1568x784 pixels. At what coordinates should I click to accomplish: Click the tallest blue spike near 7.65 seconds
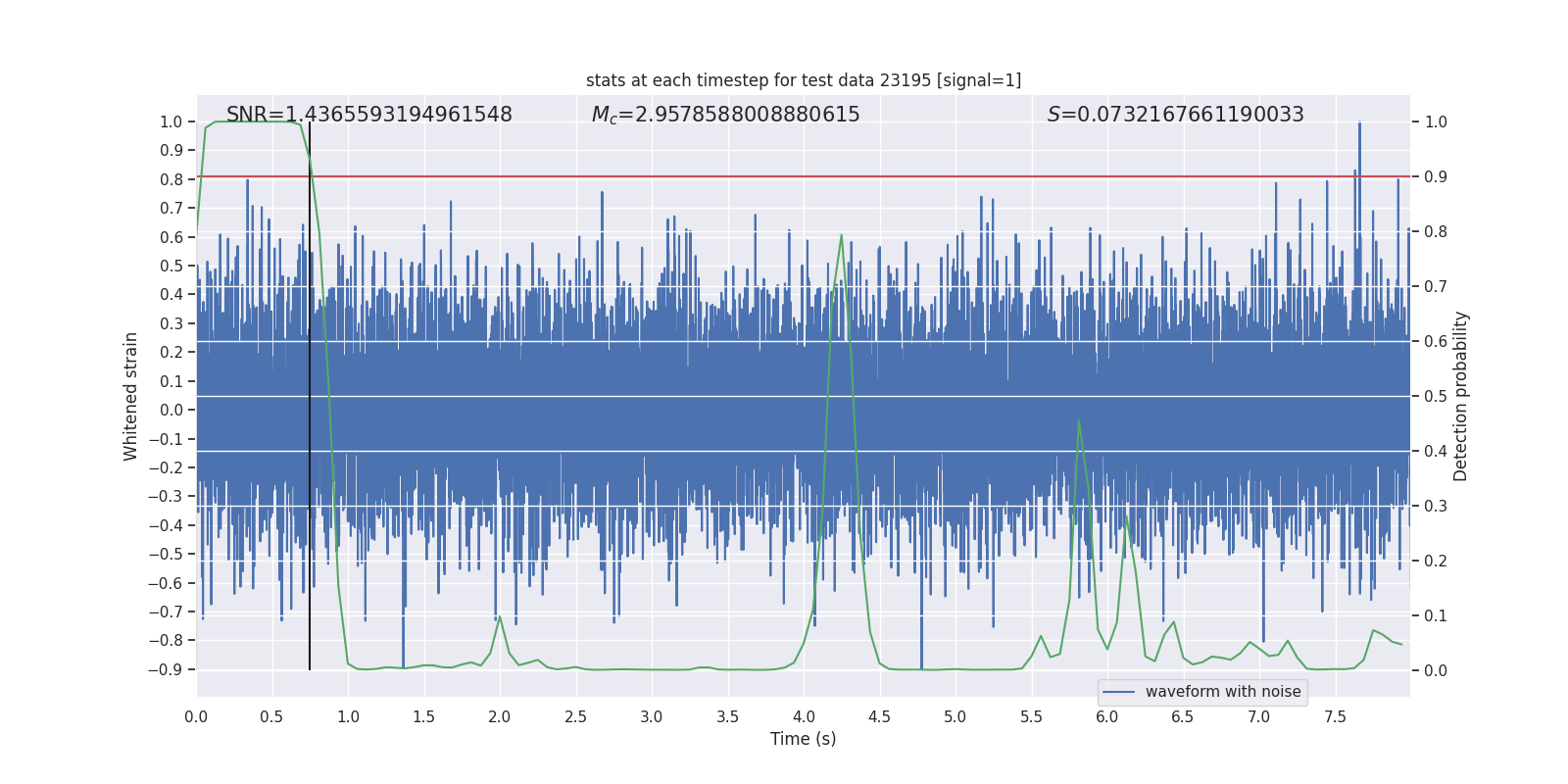click(1359, 123)
